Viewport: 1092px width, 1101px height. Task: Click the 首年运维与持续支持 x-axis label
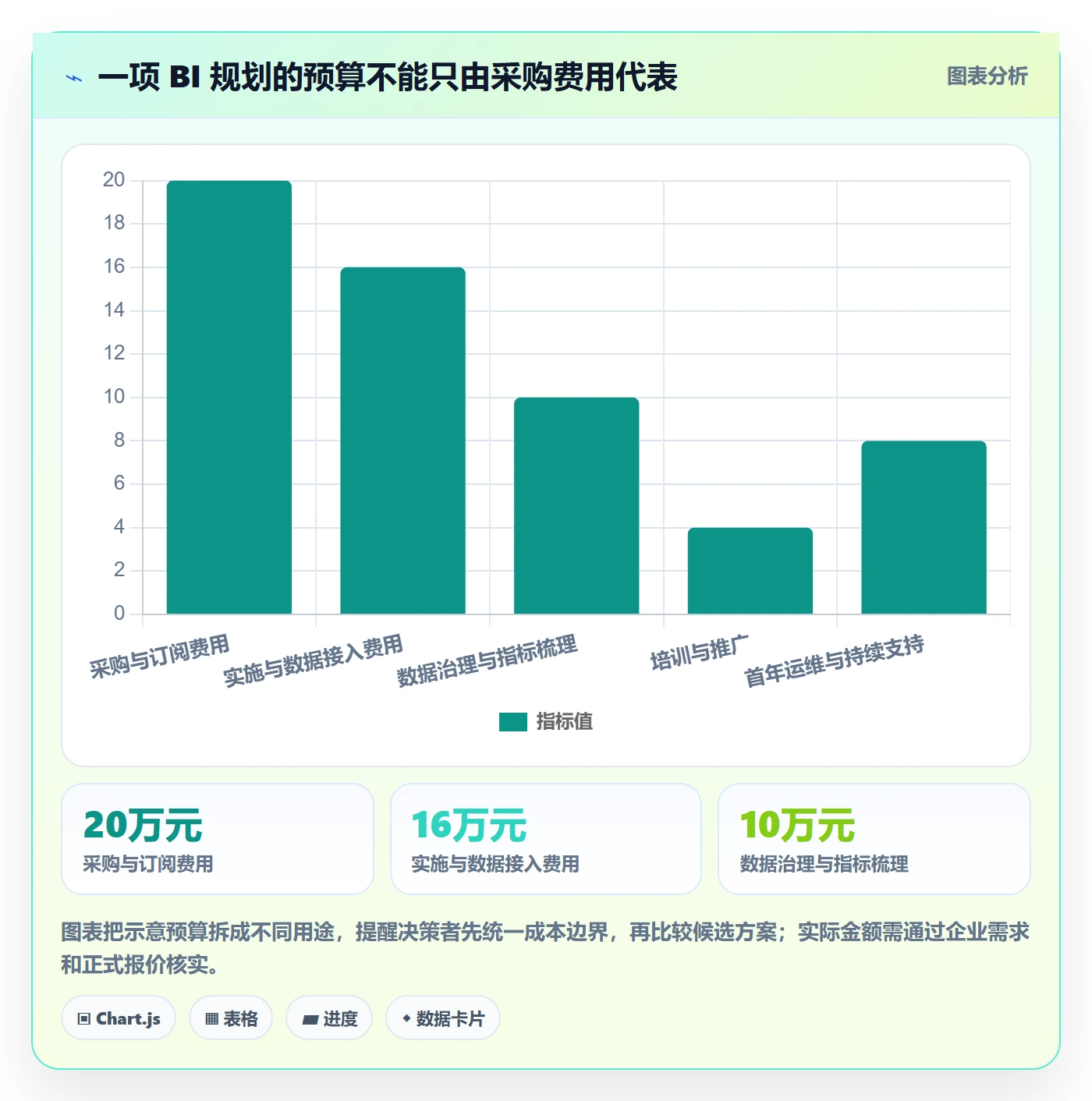tap(835, 660)
